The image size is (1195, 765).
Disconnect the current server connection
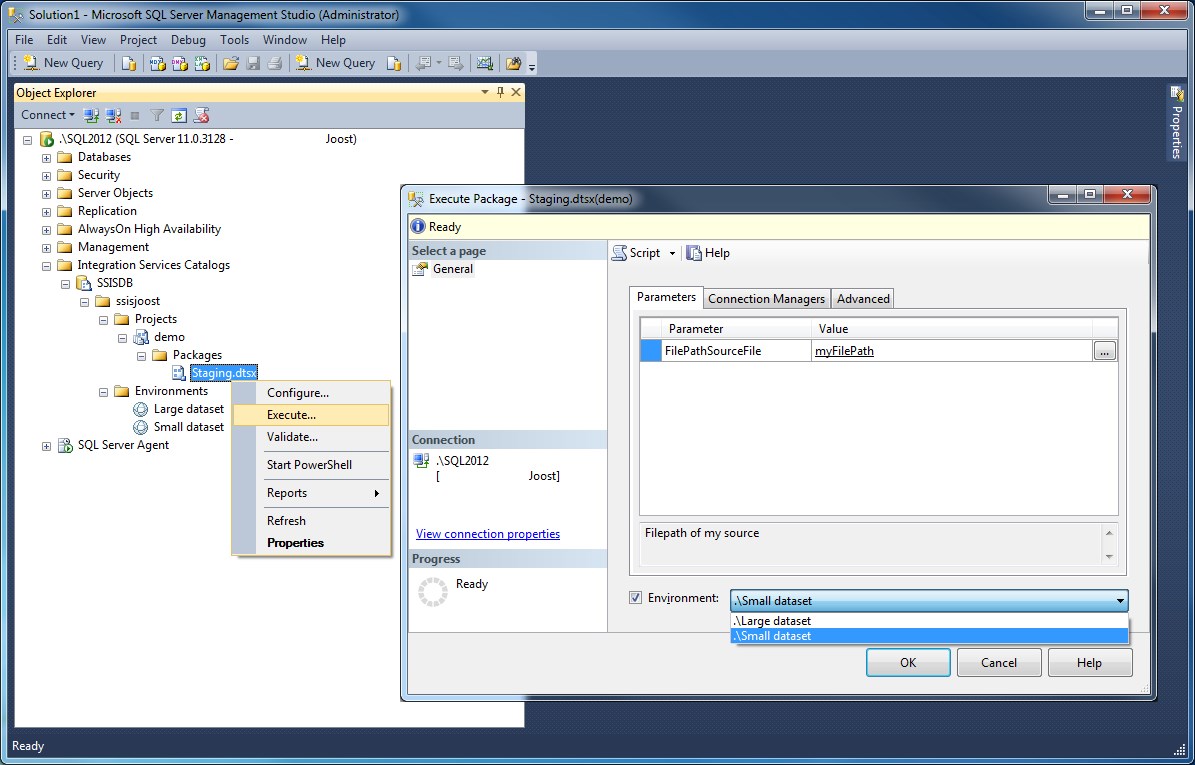coord(113,115)
